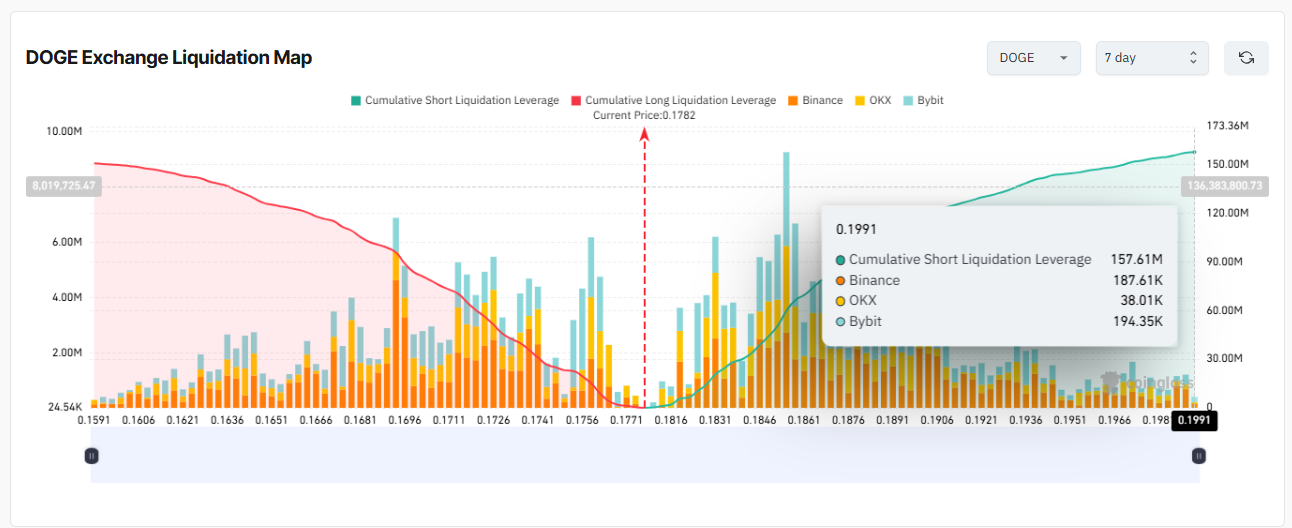Click the 194.35K Bybit tooltip value

1139,322
